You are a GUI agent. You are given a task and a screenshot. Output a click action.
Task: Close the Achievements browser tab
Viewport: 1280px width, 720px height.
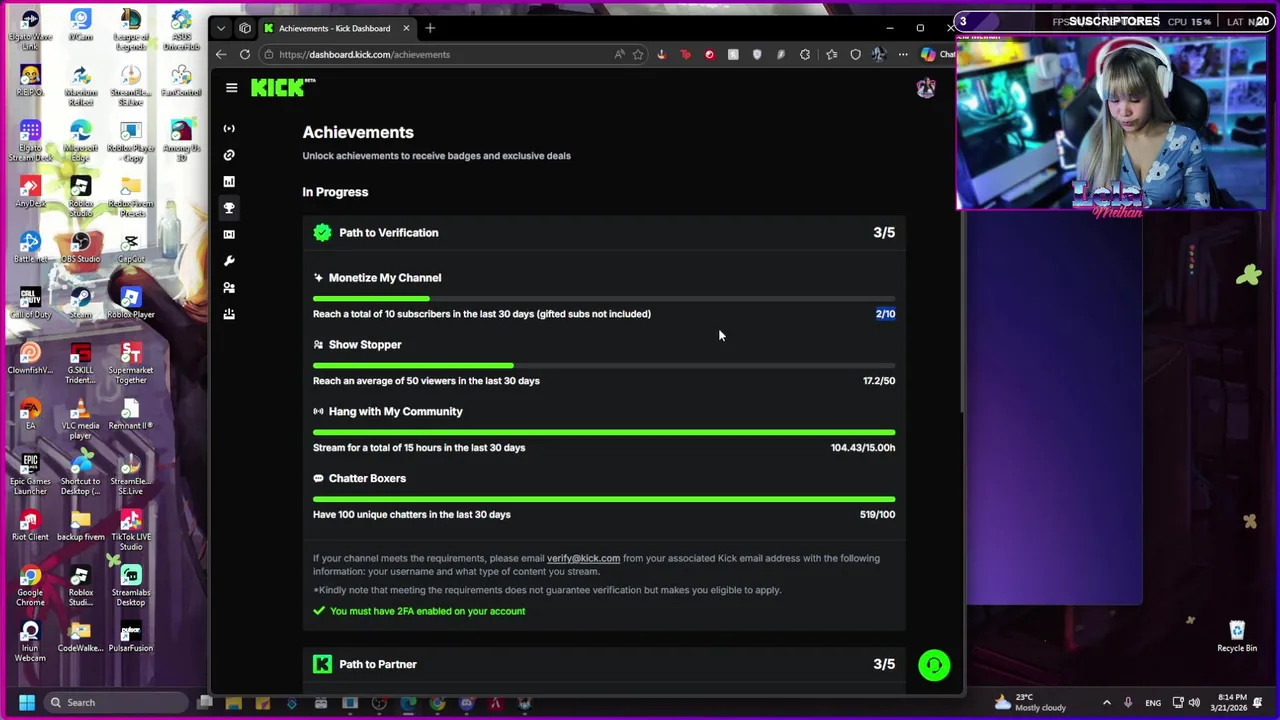click(406, 28)
